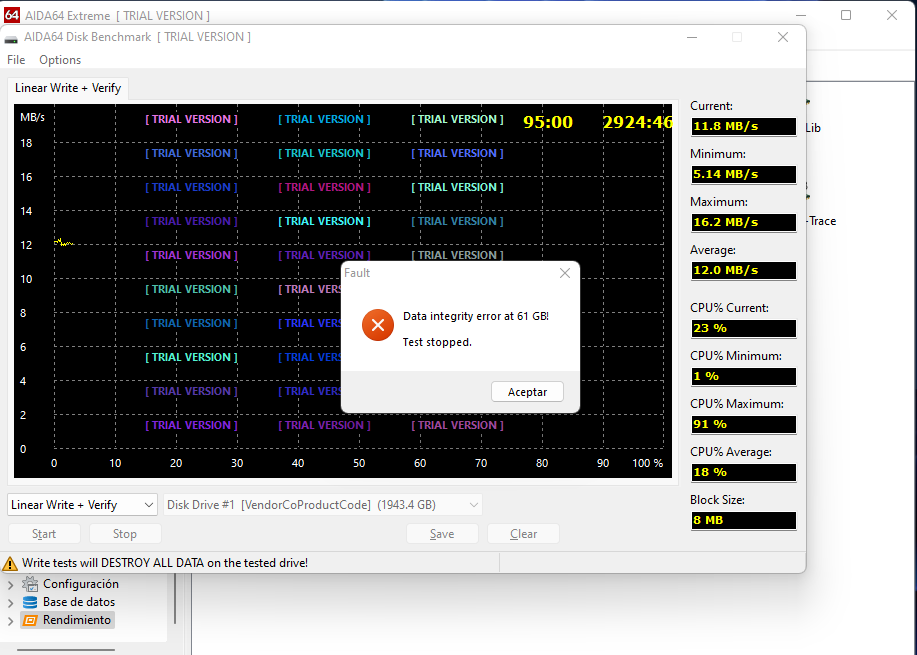Expand the Rendimiento tree node

(11, 620)
